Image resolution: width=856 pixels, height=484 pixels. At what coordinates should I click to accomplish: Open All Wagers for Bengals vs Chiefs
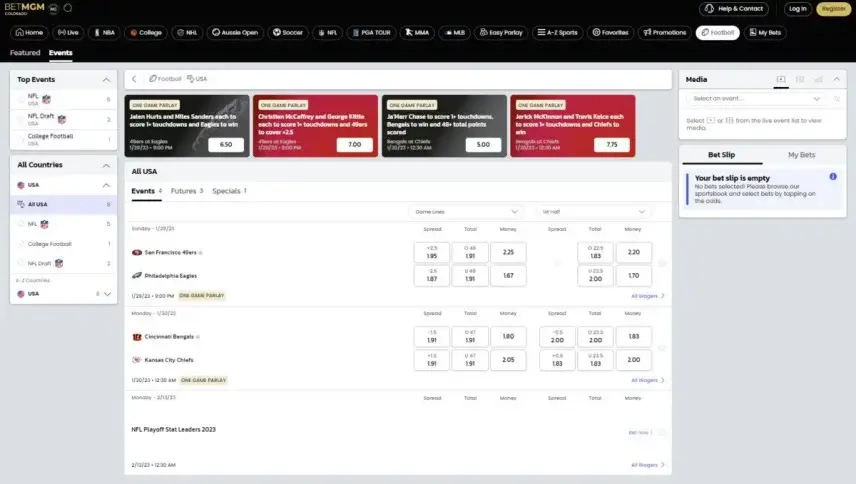pos(647,380)
